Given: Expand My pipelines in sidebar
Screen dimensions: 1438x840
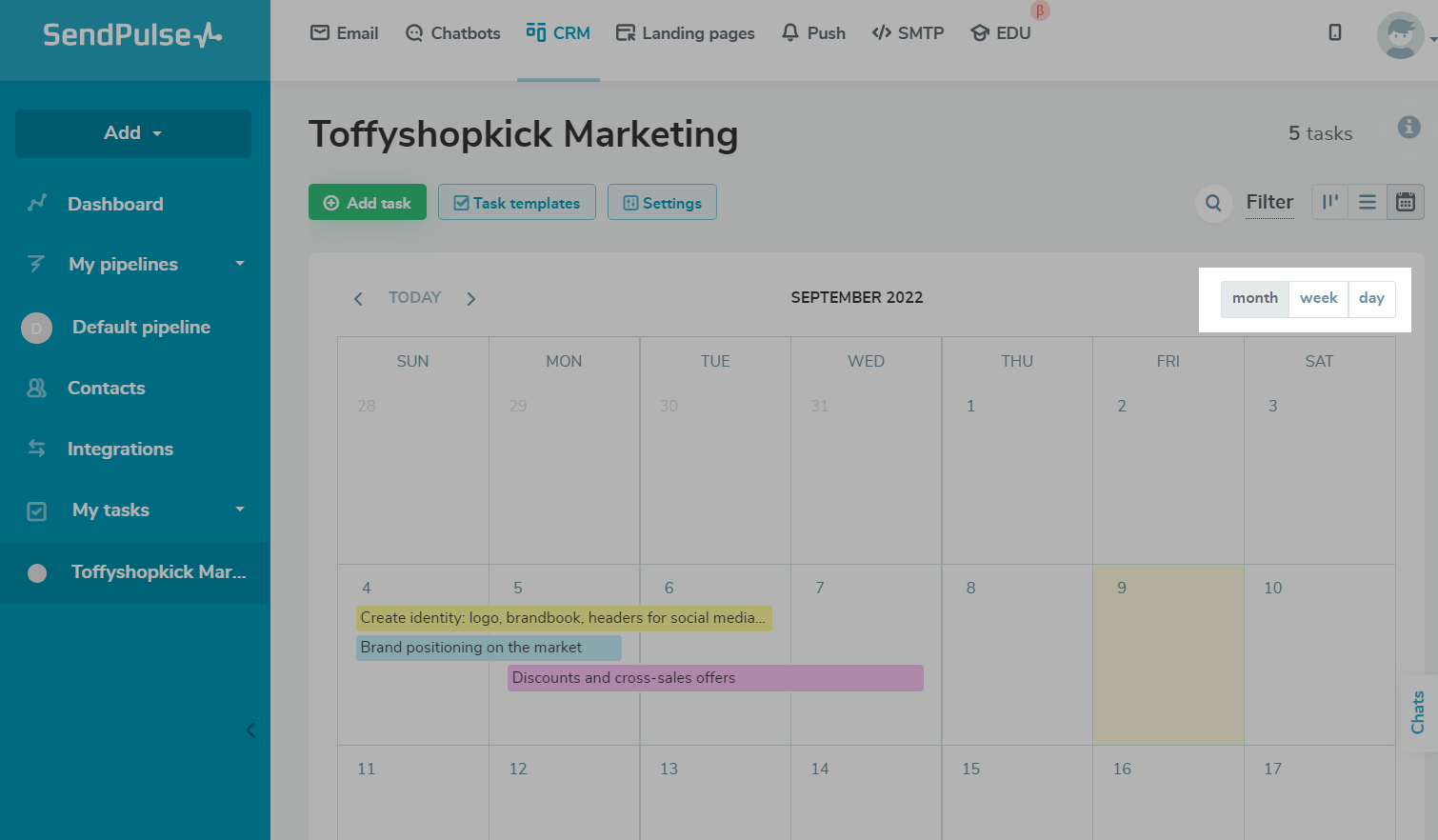Looking at the screenshot, I should tap(240, 264).
